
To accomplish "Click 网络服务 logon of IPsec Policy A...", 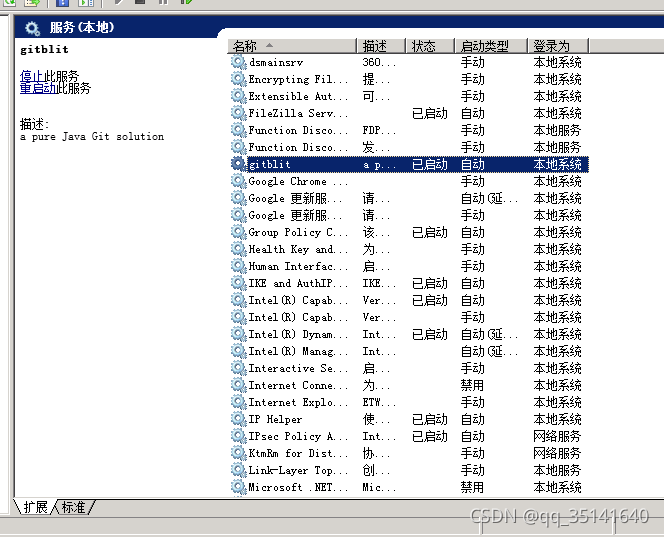I will tap(557, 436).
